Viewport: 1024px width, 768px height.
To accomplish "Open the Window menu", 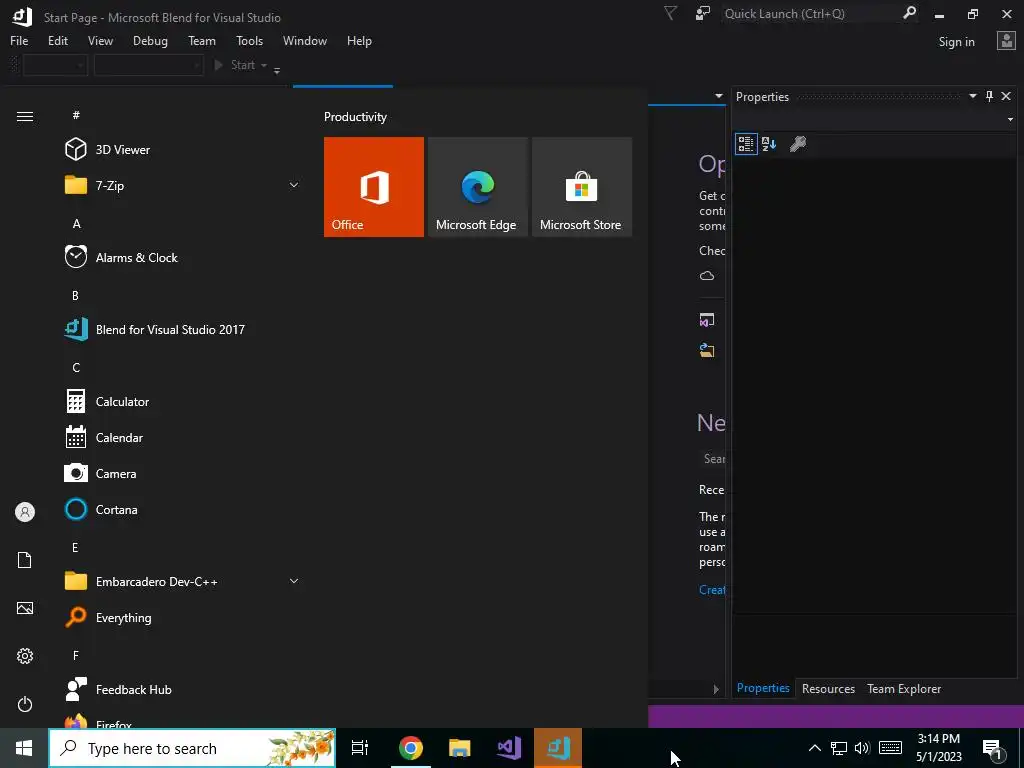I will [x=304, y=40].
